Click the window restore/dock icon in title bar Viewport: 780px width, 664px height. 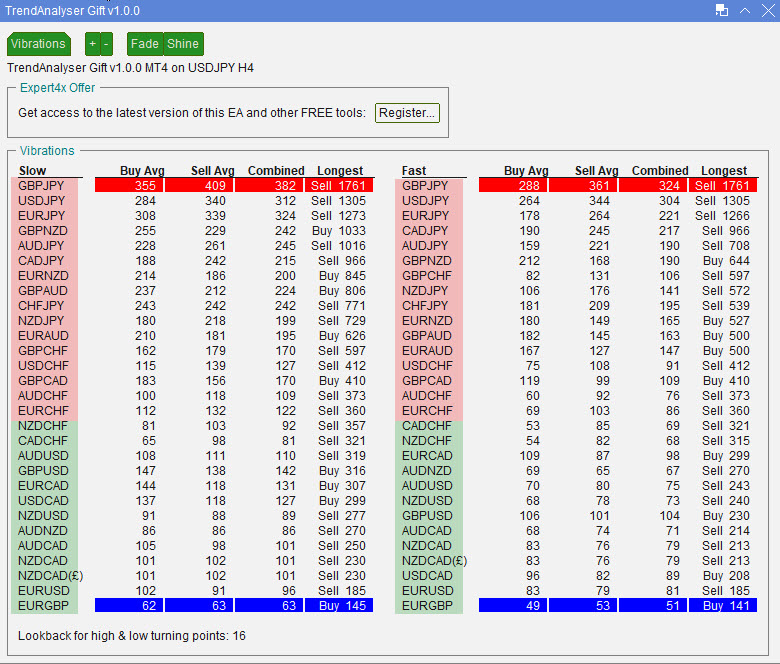(721, 10)
